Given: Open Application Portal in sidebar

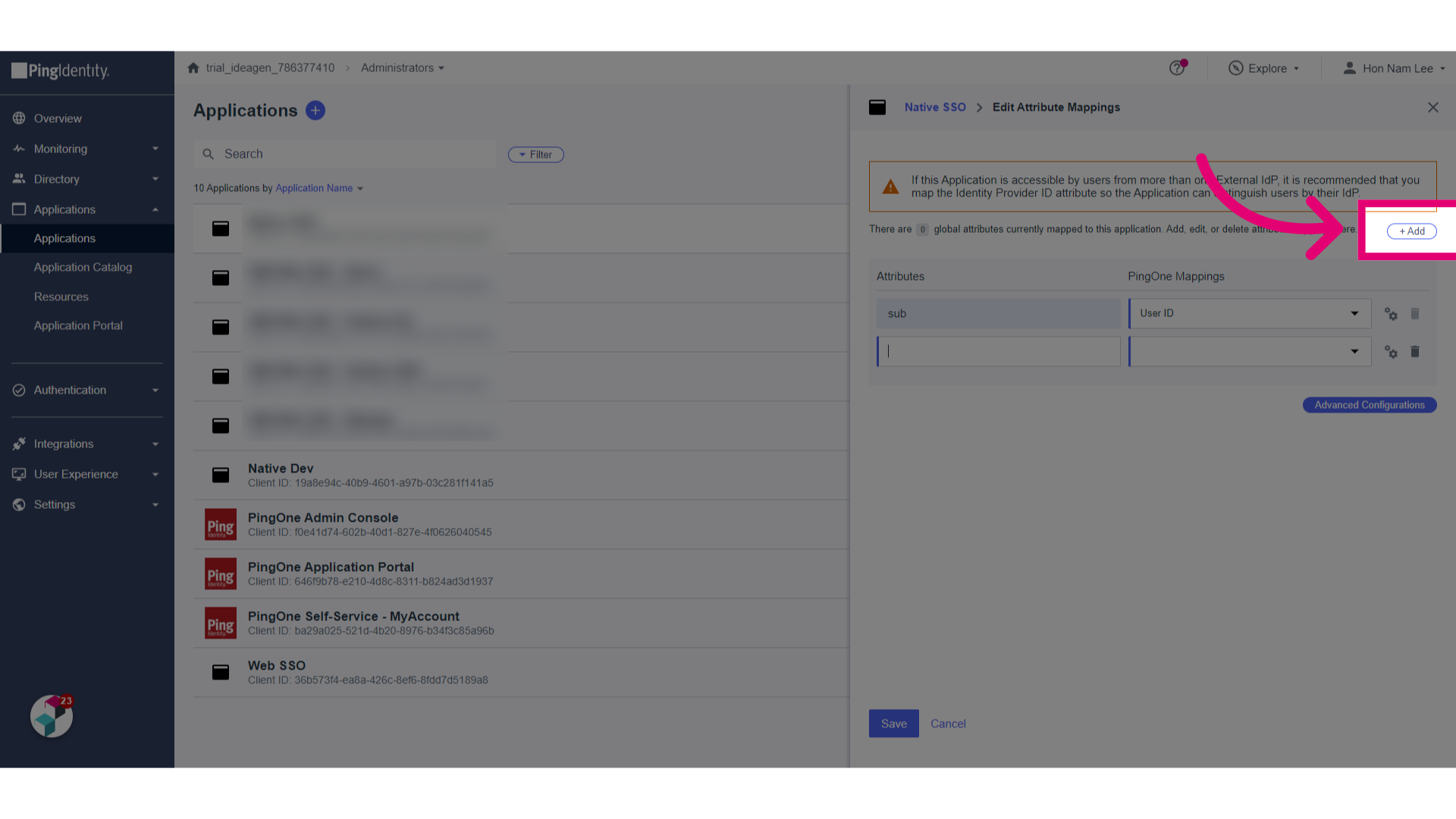Looking at the screenshot, I should pyautogui.click(x=78, y=325).
